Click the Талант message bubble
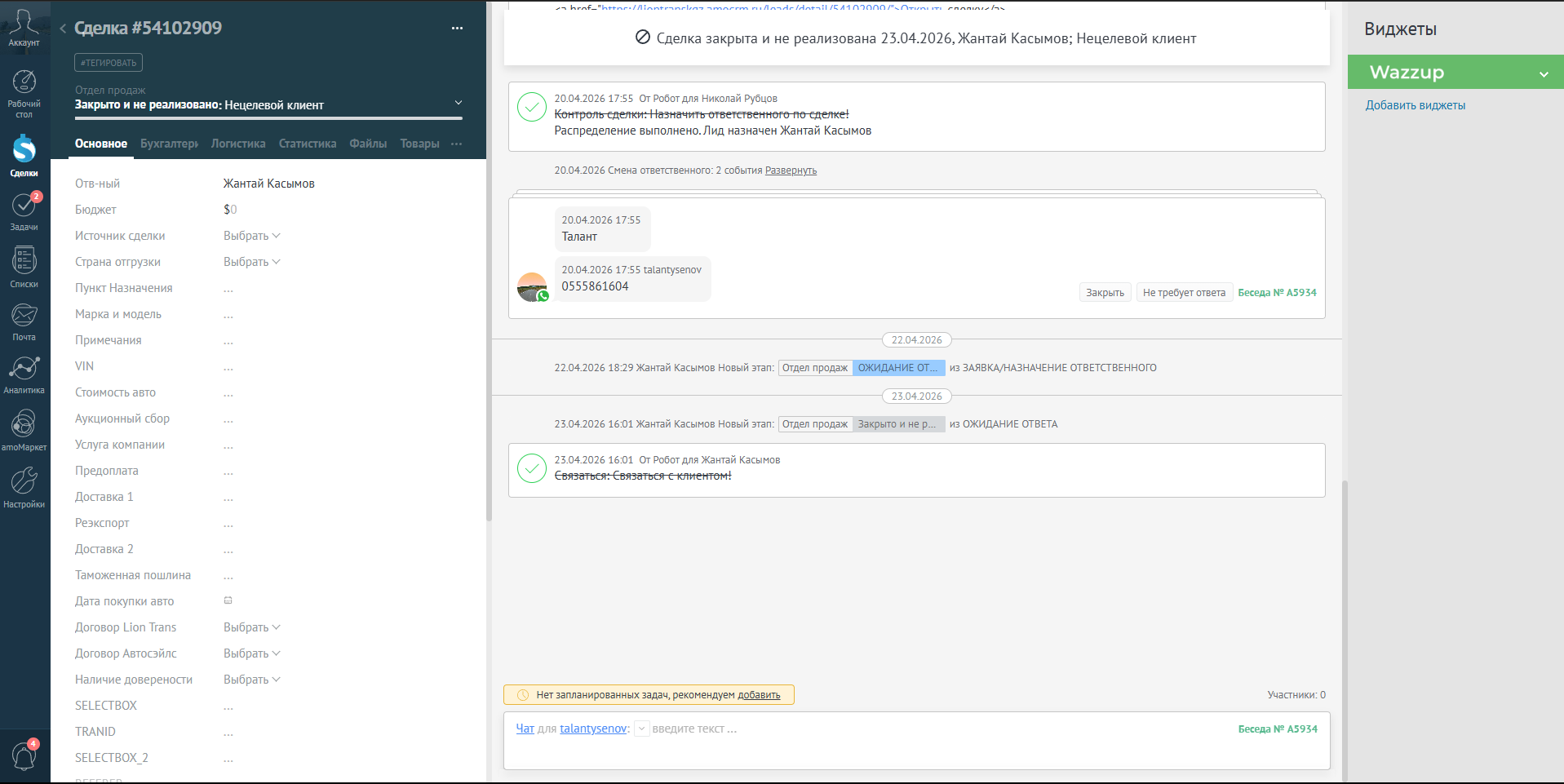This screenshot has width=1564, height=784. pyautogui.click(x=602, y=228)
